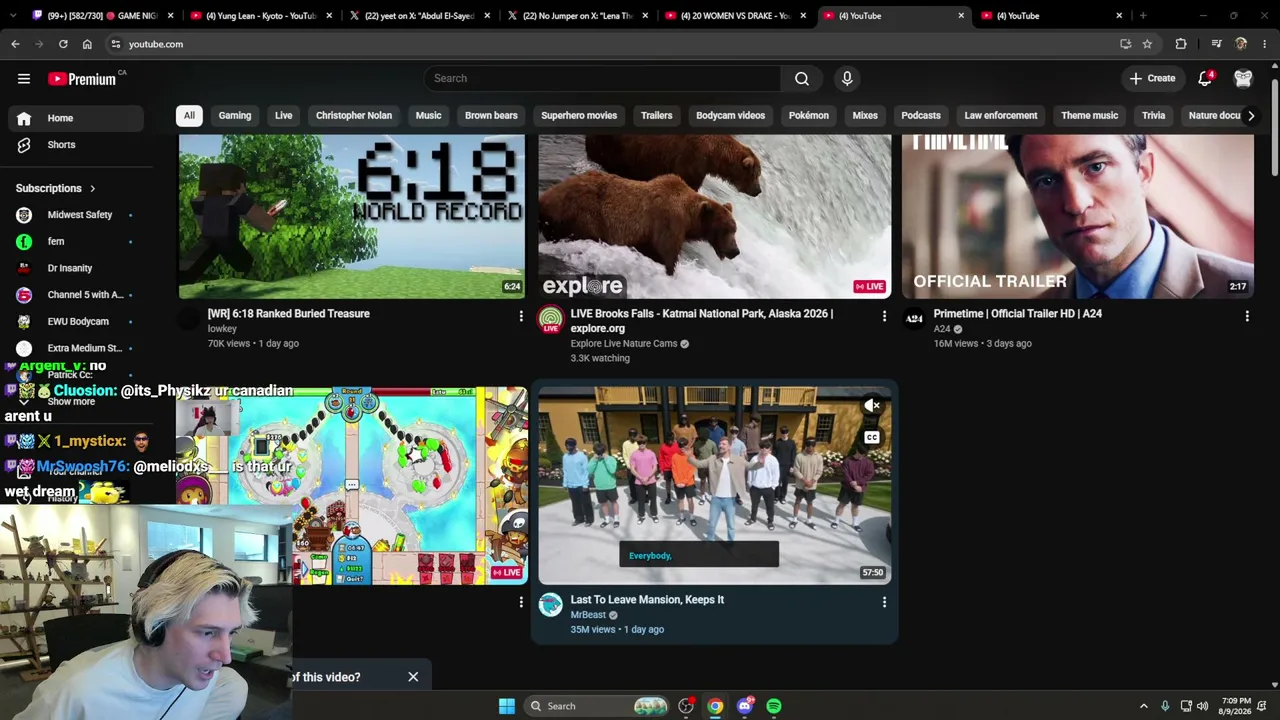Expand the Subscriptions section arrow
Viewport: 1280px width, 720px height.
coord(92,189)
